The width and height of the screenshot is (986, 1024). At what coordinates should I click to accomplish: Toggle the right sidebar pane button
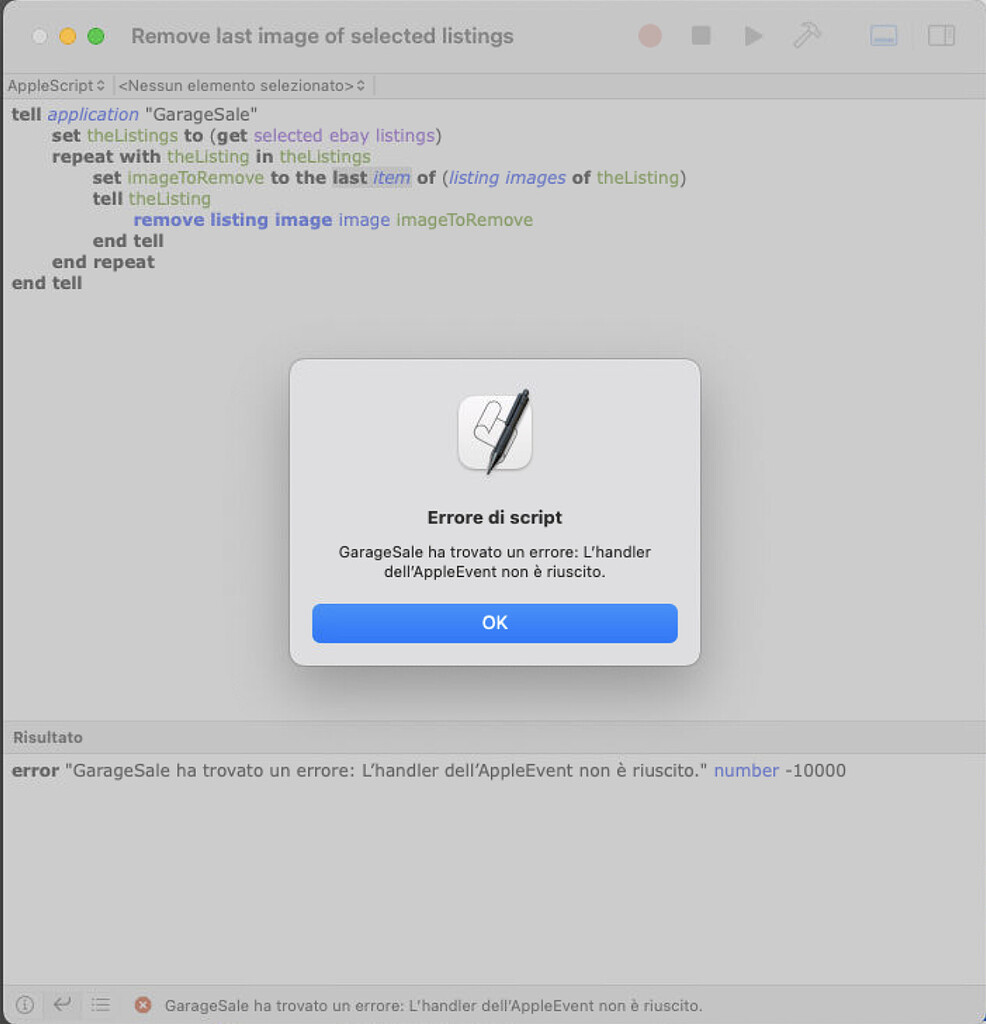[941, 36]
